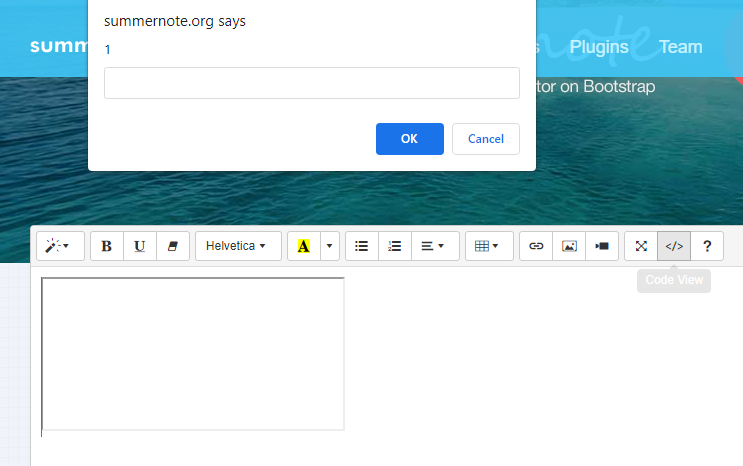This screenshot has width=743, height=466.
Task: Click inside the embedded frame in editor
Action: (193, 354)
